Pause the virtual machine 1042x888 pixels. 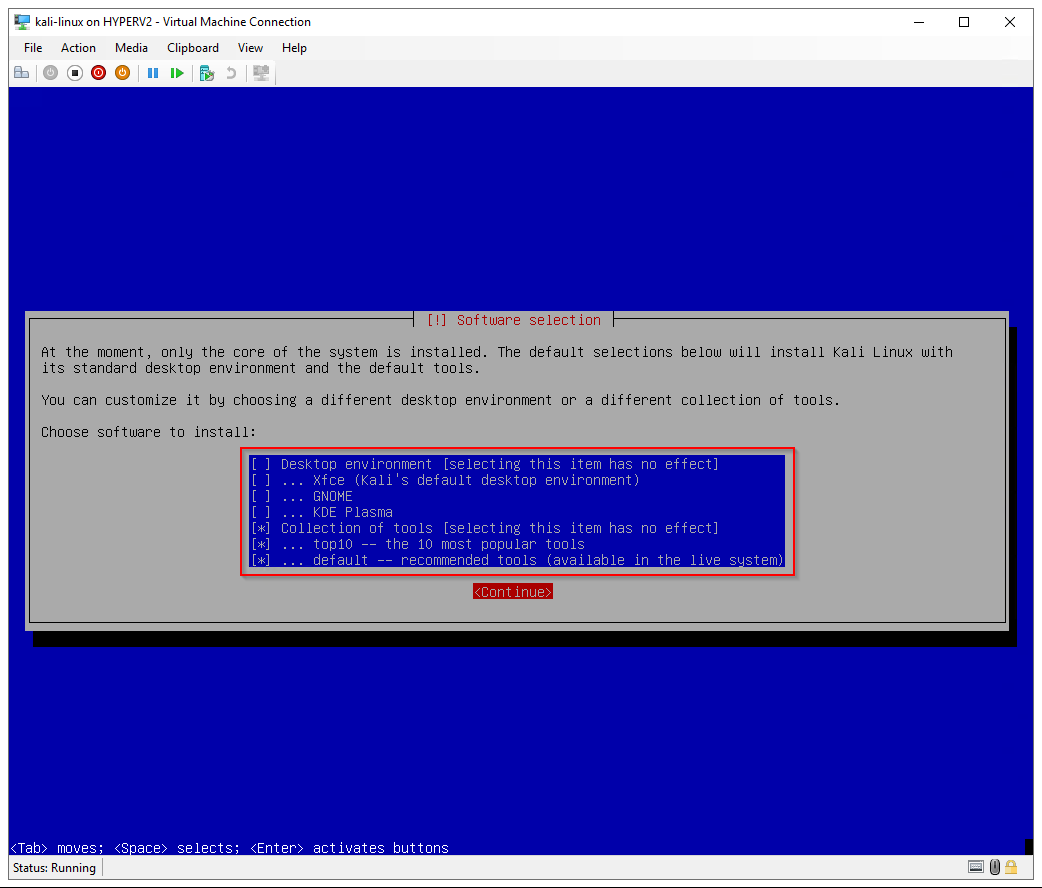[153, 73]
